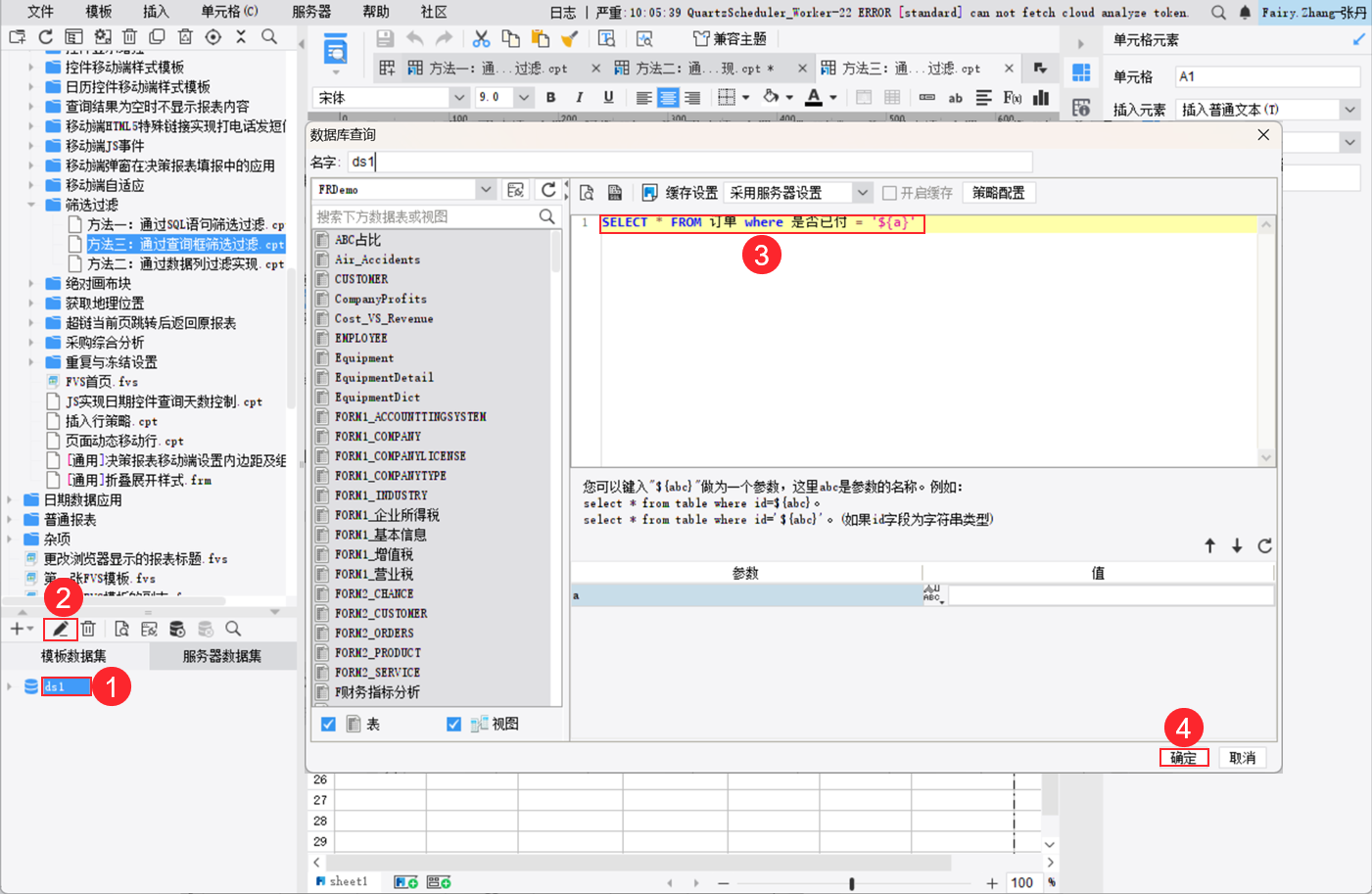This screenshot has height=894, width=1372.
Task: Switch to 服务器数据集 tab
Action: 222,656
